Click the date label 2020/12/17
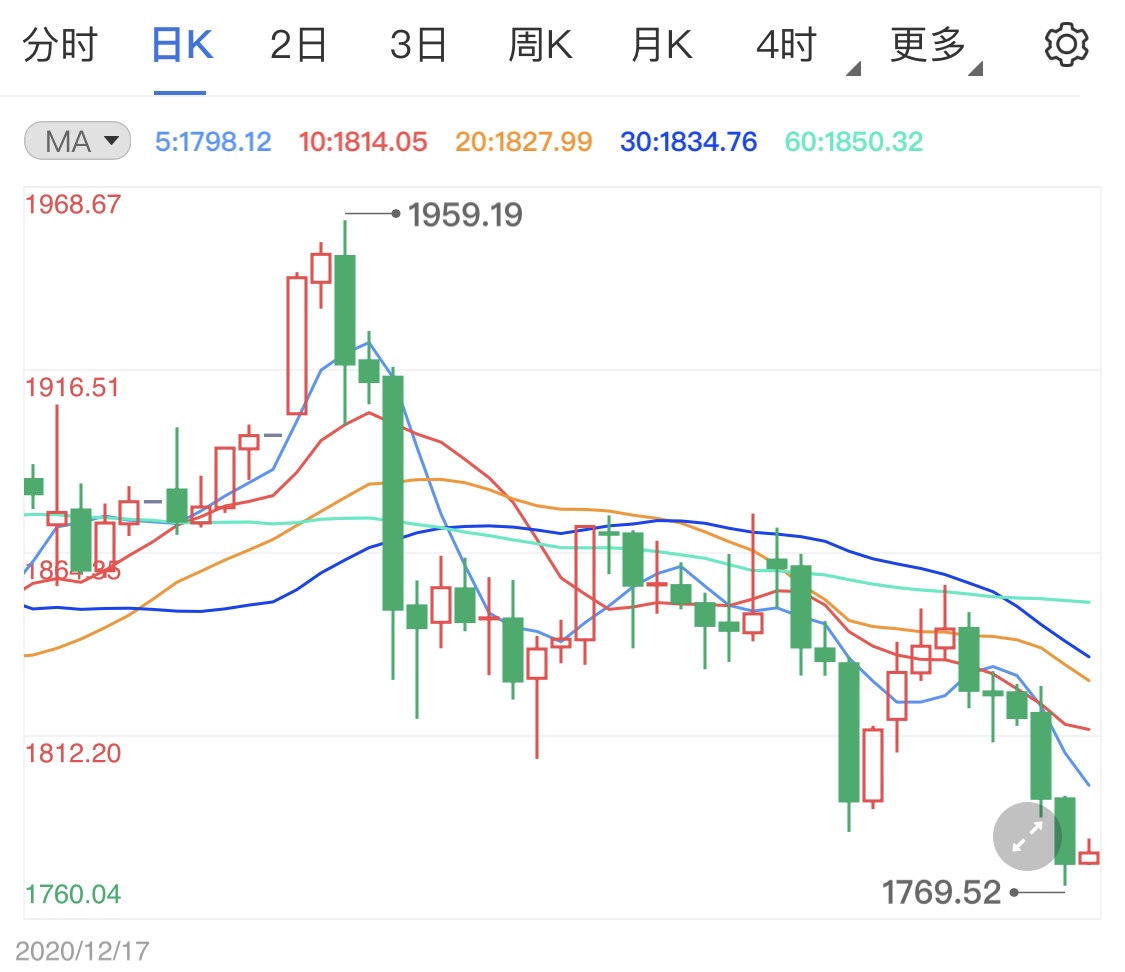 click(x=83, y=951)
